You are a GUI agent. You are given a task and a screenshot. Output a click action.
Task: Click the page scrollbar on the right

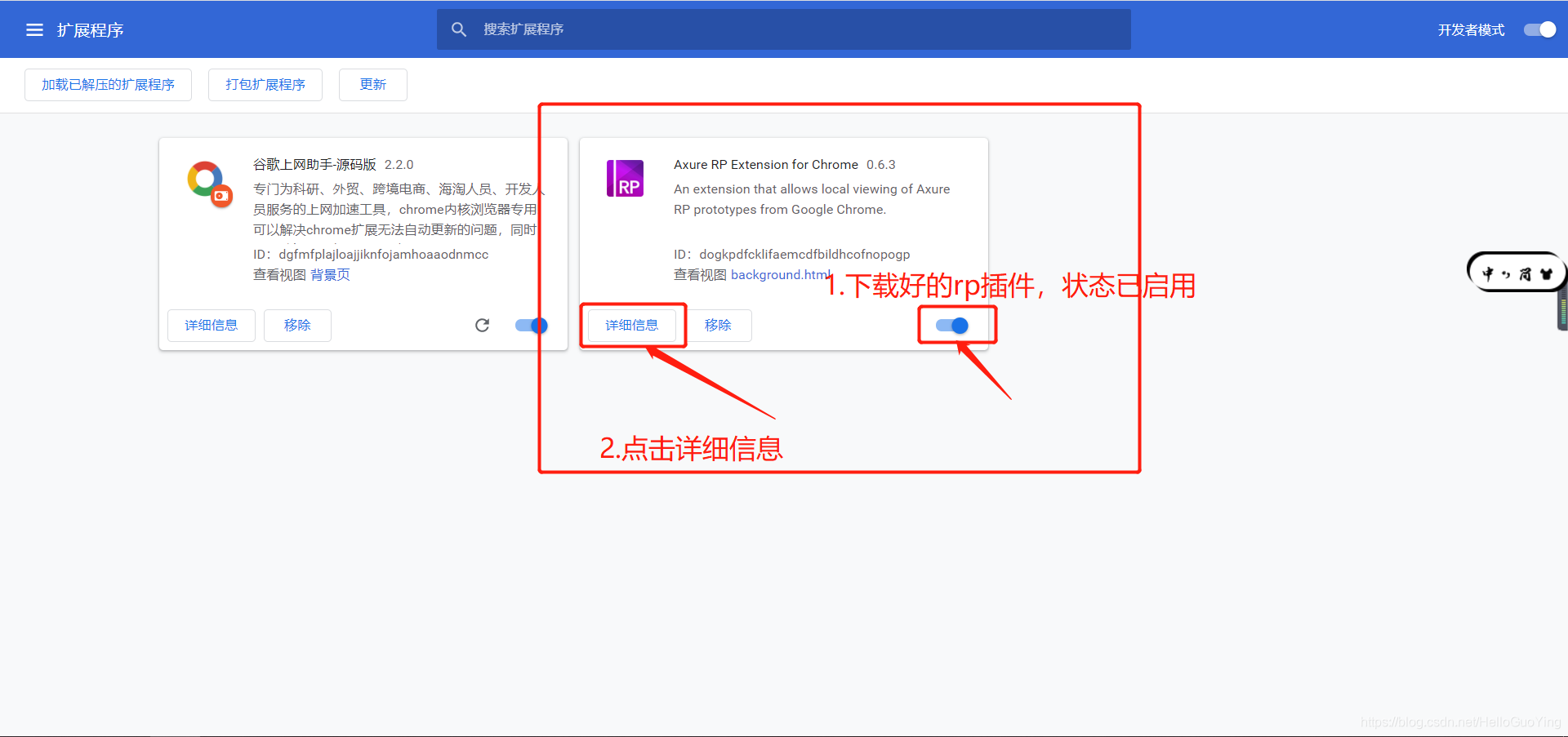[x=1561, y=310]
